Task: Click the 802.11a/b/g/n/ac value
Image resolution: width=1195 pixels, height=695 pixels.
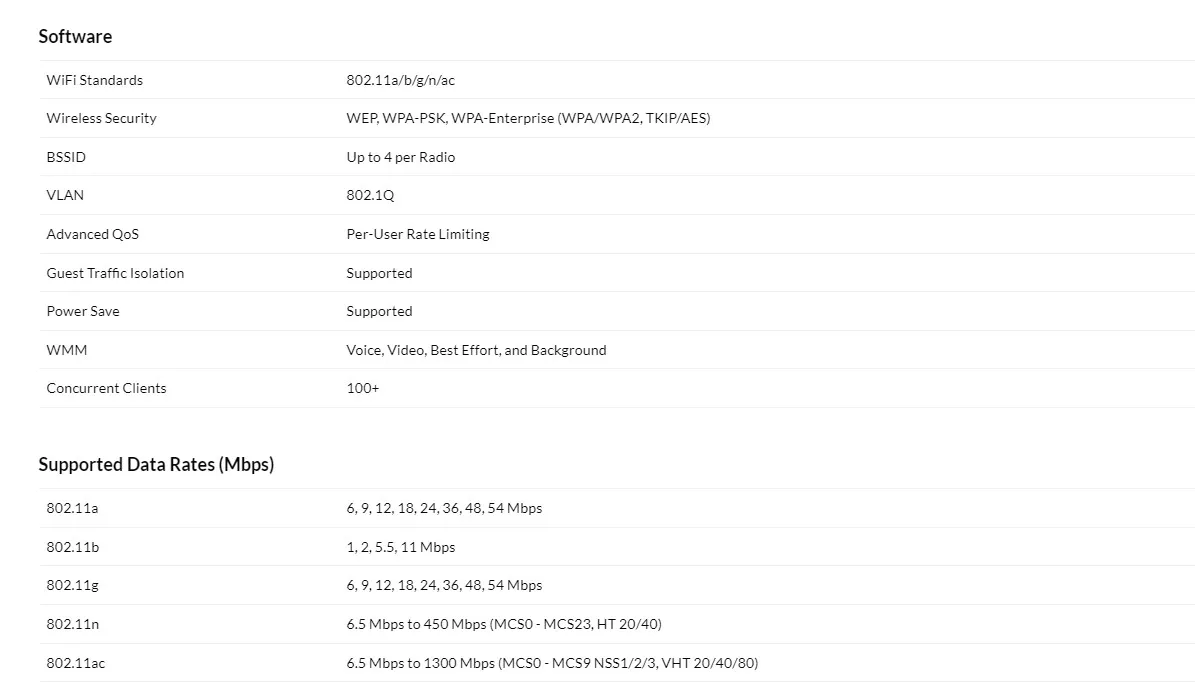Action: click(400, 80)
